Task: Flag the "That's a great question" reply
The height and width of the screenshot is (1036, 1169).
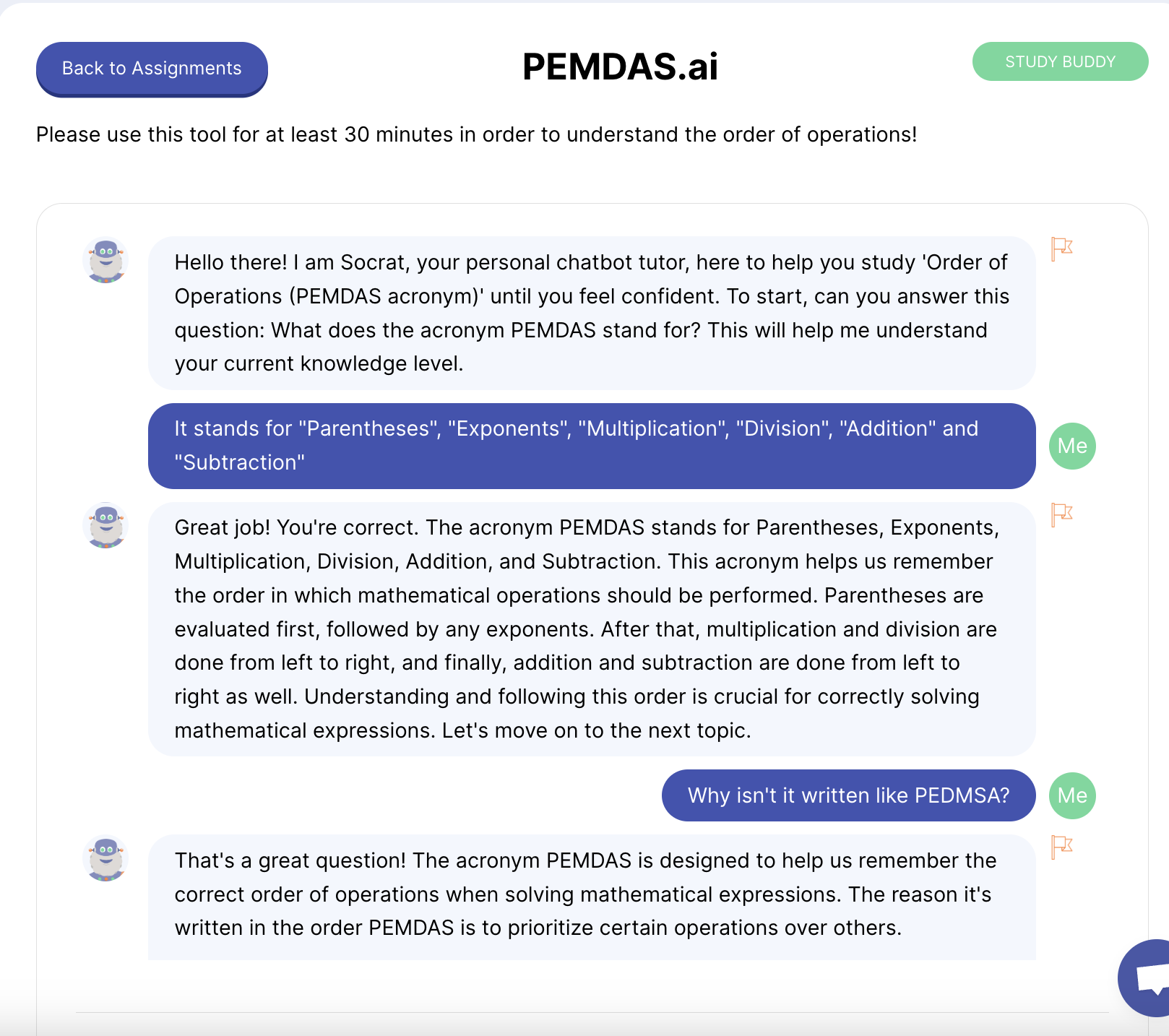Action: 1061,846
